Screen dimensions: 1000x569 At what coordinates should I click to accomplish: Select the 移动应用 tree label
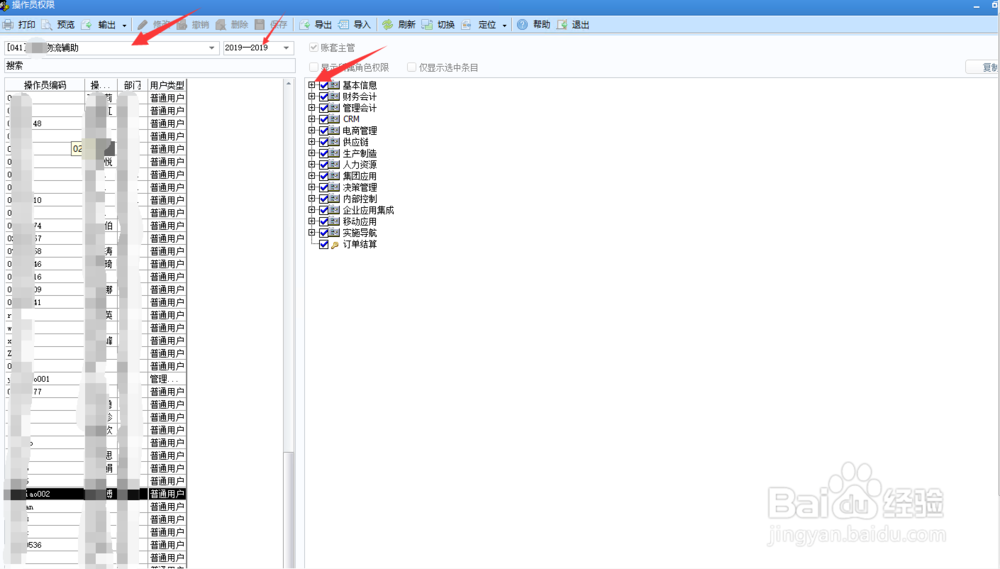click(360, 221)
